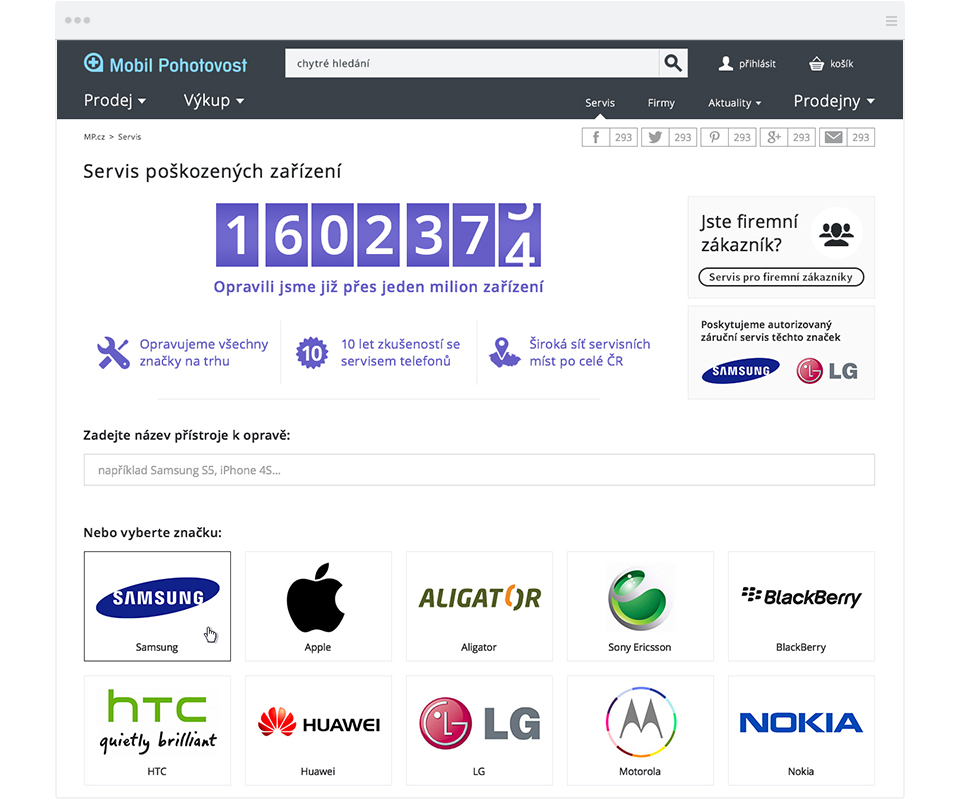Image resolution: width=960 pixels, height=799 pixels.
Task: Share via Twitter bird icon
Action: (x=655, y=137)
